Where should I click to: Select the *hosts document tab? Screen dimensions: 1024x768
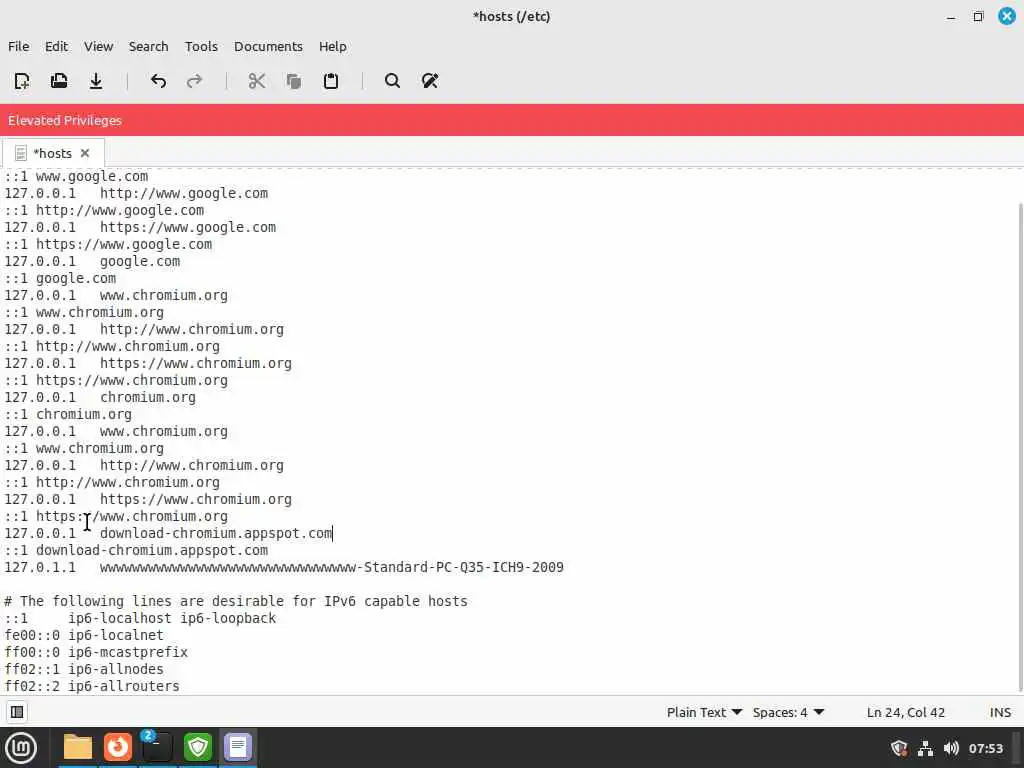coord(52,153)
